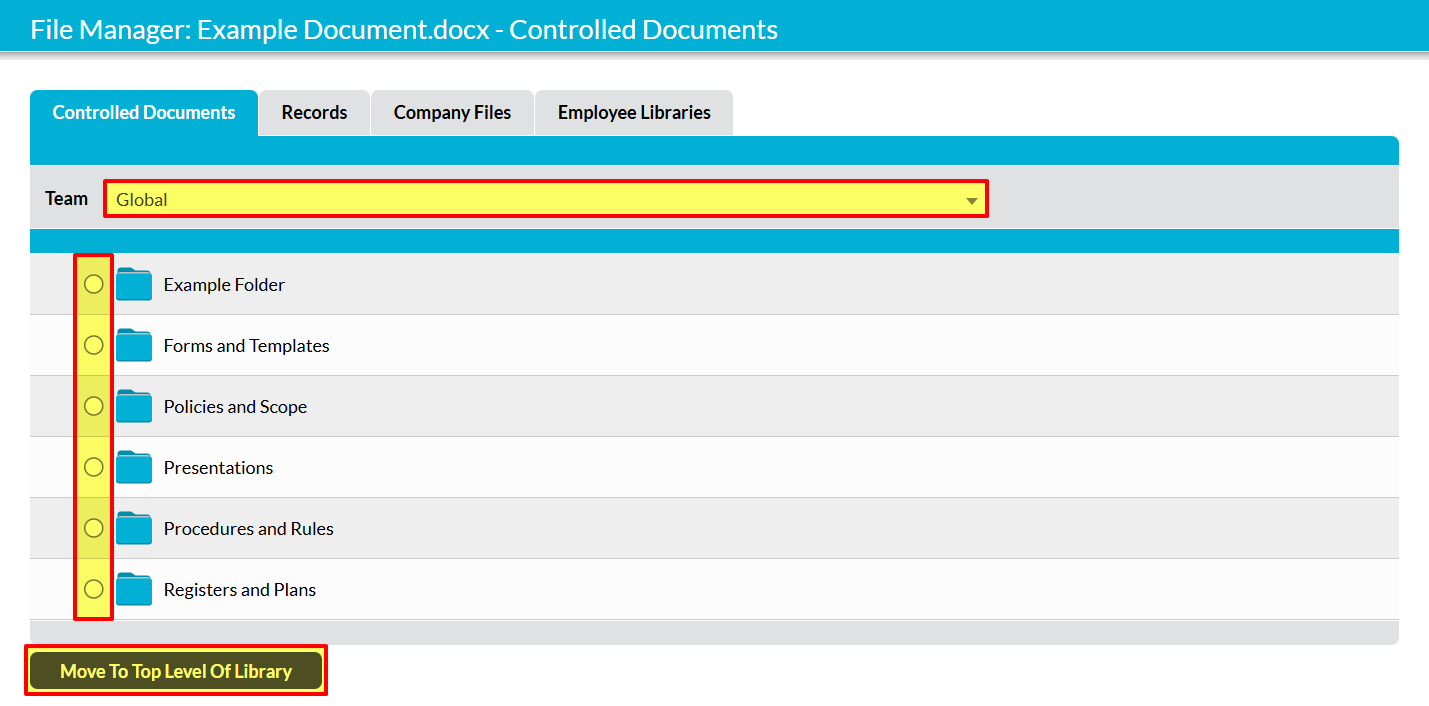Click the Registers and Plans folder icon
The height and width of the screenshot is (706, 1429).
point(134,590)
